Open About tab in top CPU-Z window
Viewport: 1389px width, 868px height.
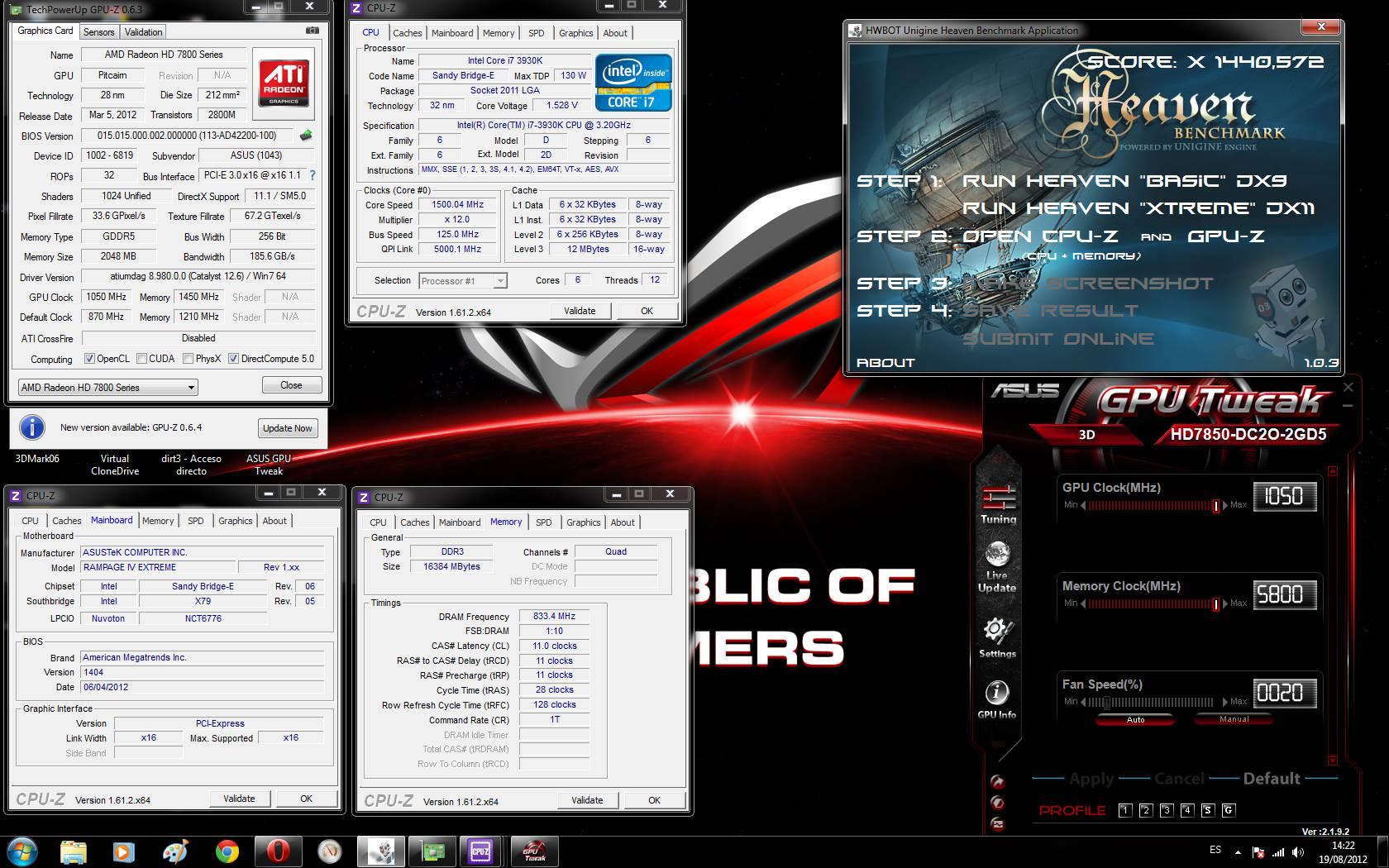pyautogui.click(x=614, y=33)
